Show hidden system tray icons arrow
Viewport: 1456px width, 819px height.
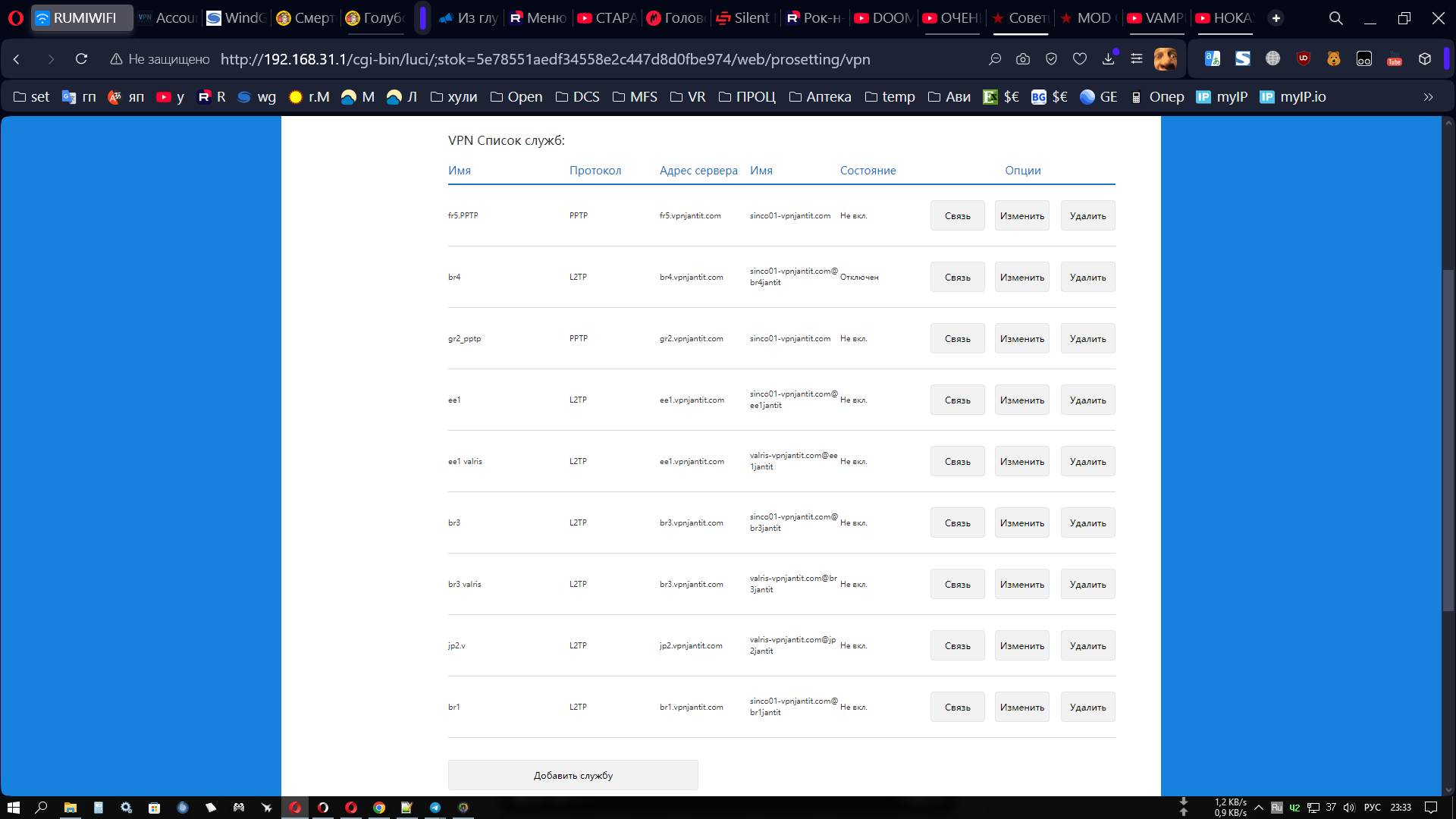(x=1259, y=808)
